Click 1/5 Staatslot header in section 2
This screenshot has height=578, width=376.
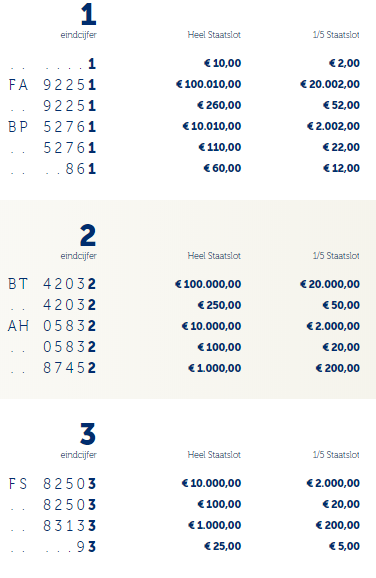point(336,256)
